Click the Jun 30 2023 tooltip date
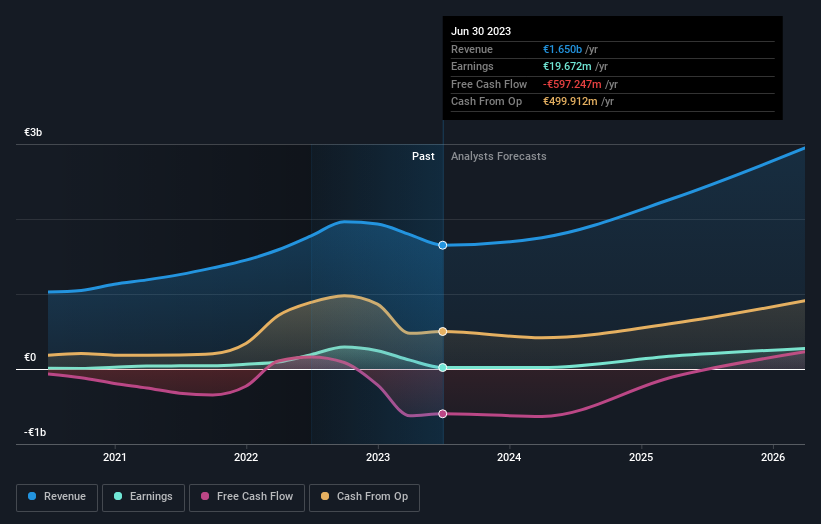The image size is (821, 524). pyautogui.click(x=481, y=31)
